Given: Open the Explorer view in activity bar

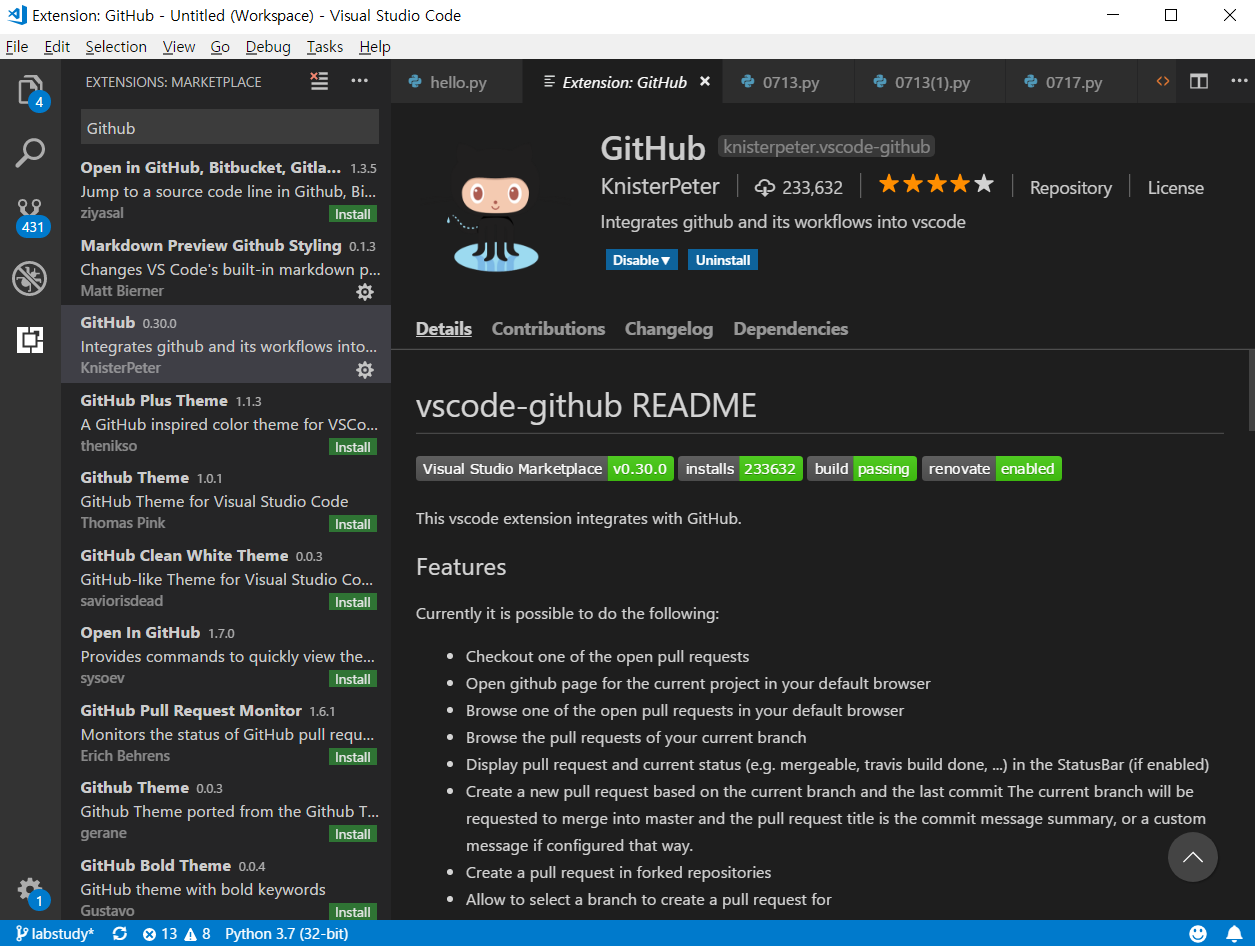Looking at the screenshot, I should 30,92.
